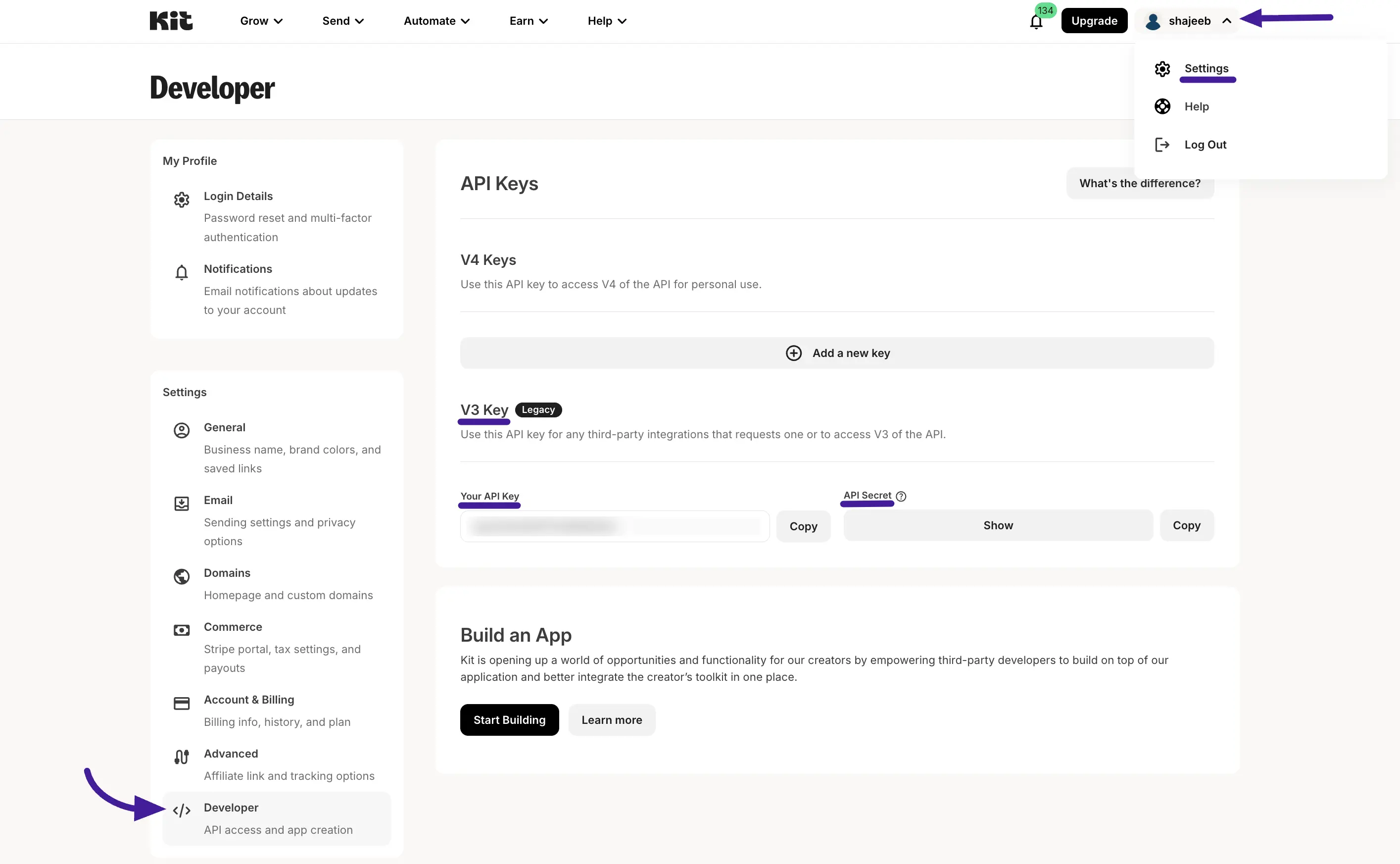The height and width of the screenshot is (864, 1400).
Task: Open the notifications bell icon
Action: coord(1036,22)
